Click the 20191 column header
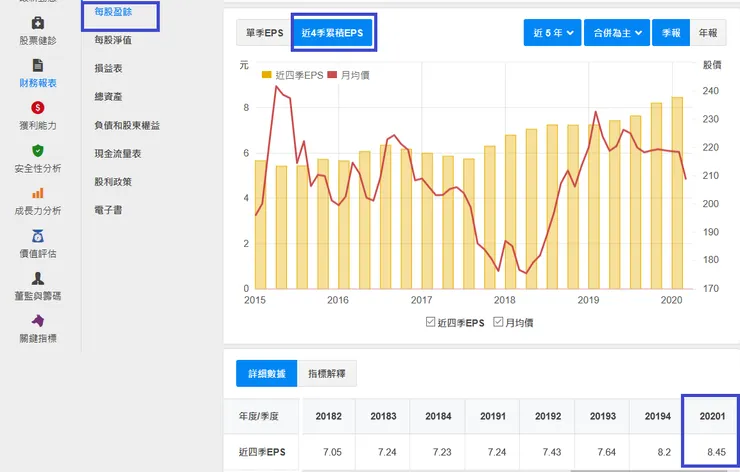 [493, 416]
